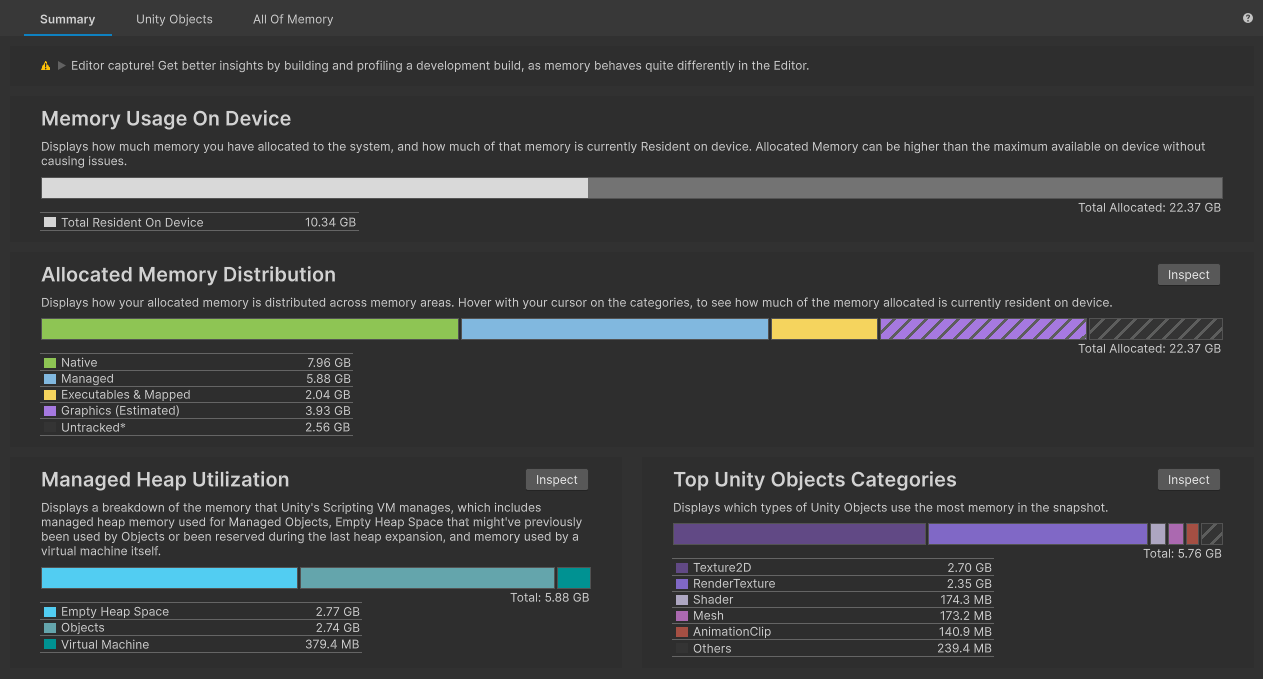Click the green Native memory bar segment
Viewport: 1263px width, 679px height.
tap(249, 329)
